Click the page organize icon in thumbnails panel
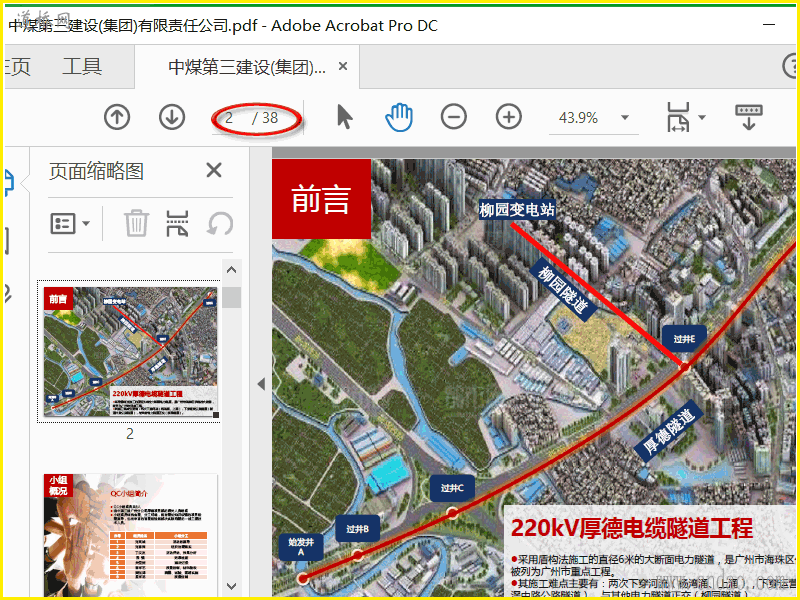The width and height of the screenshot is (800, 600). point(177,223)
